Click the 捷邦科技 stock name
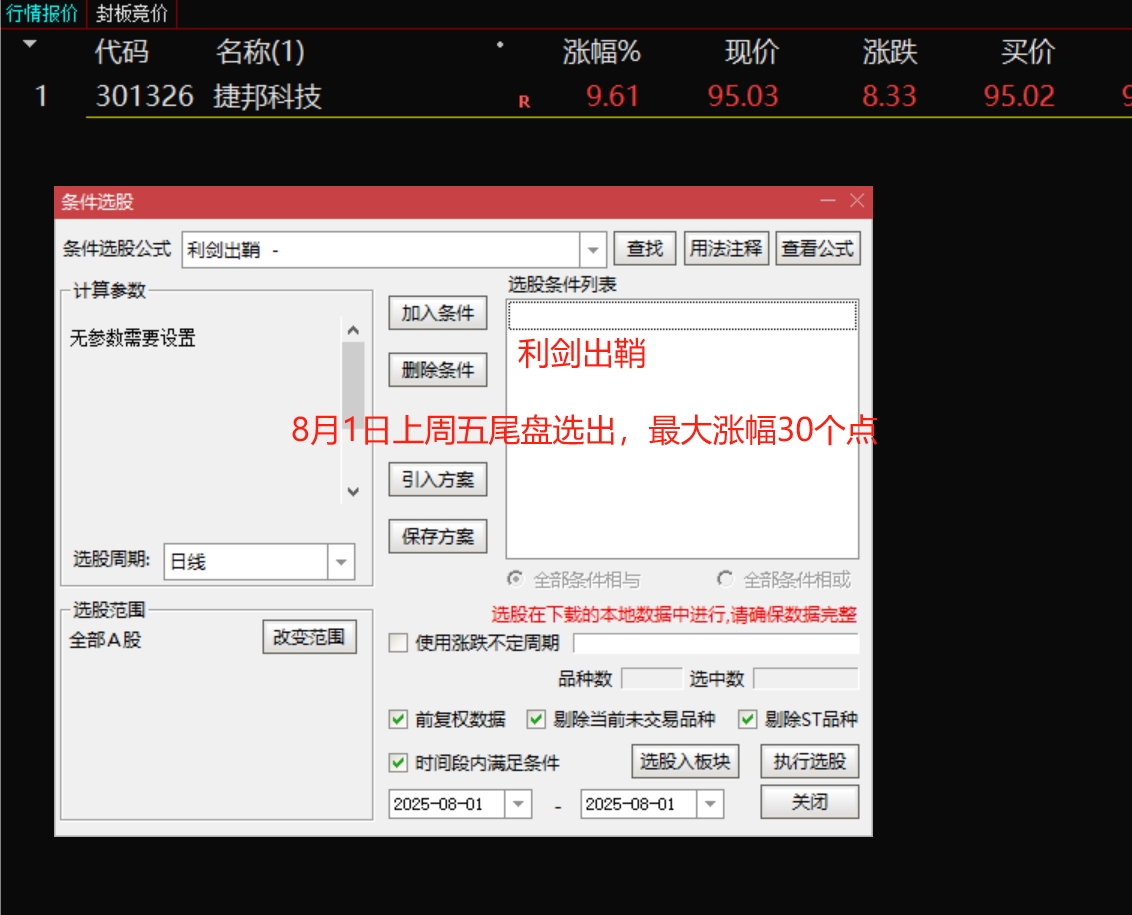This screenshot has width=1132, height=915. [x=267, y=96]
